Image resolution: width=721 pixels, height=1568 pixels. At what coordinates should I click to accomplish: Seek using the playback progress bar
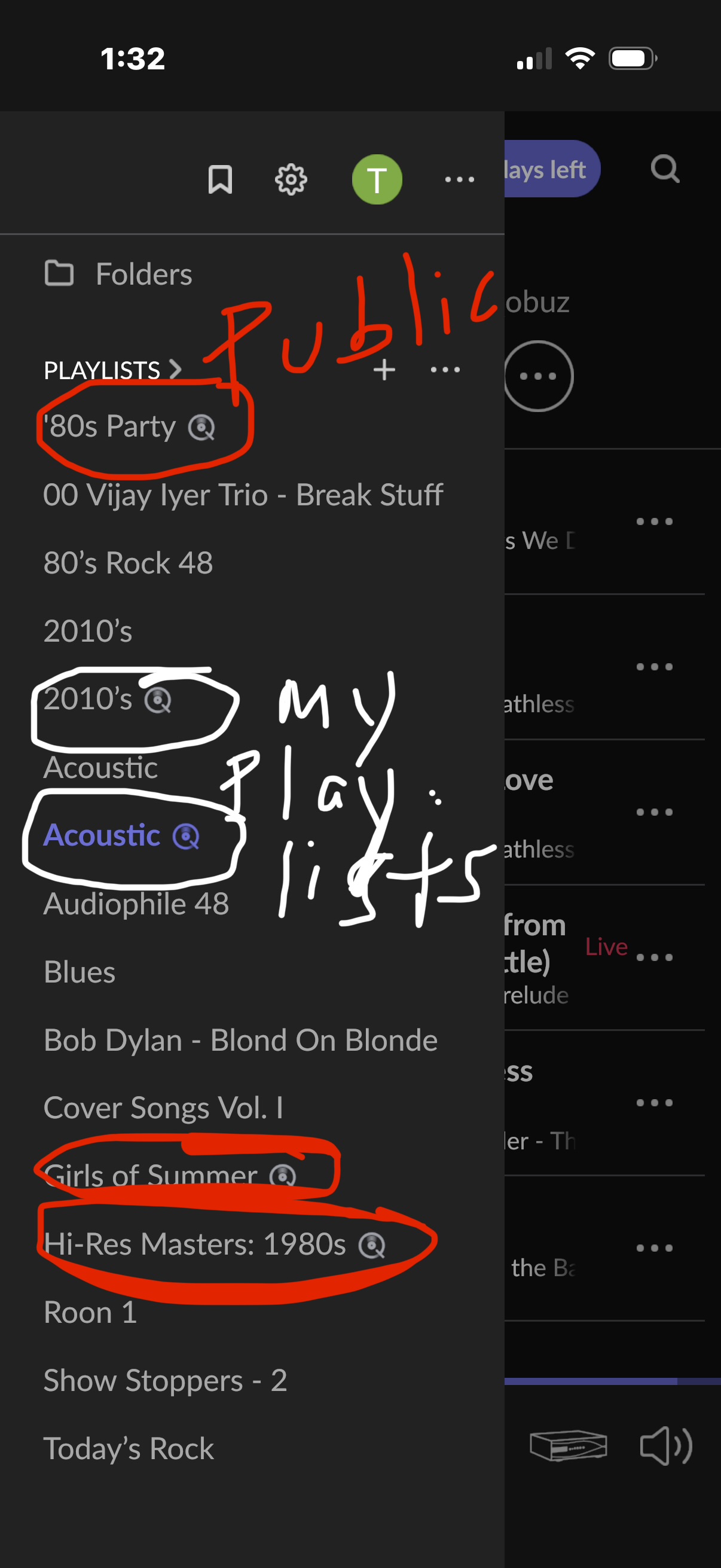[613, 1381]
